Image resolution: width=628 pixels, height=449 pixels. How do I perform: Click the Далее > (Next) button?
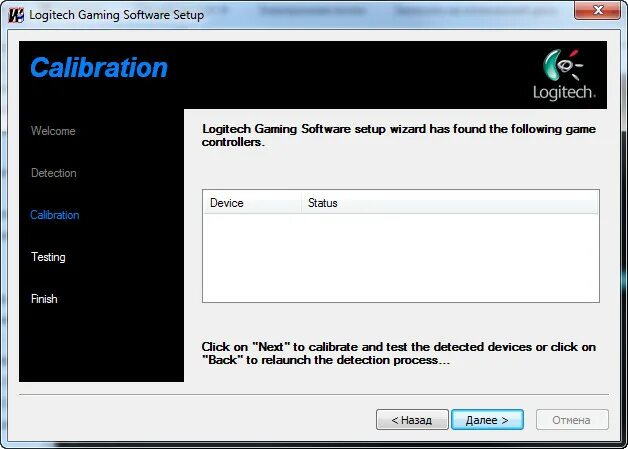(x=487, y=419)
